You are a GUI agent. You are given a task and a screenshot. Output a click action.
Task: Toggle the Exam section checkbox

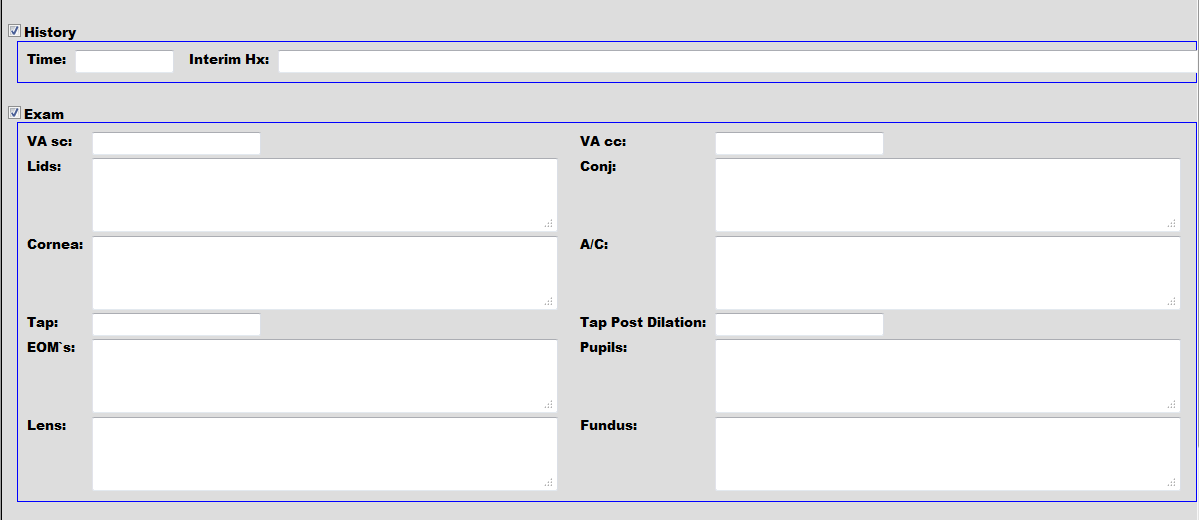click(14, 113)
